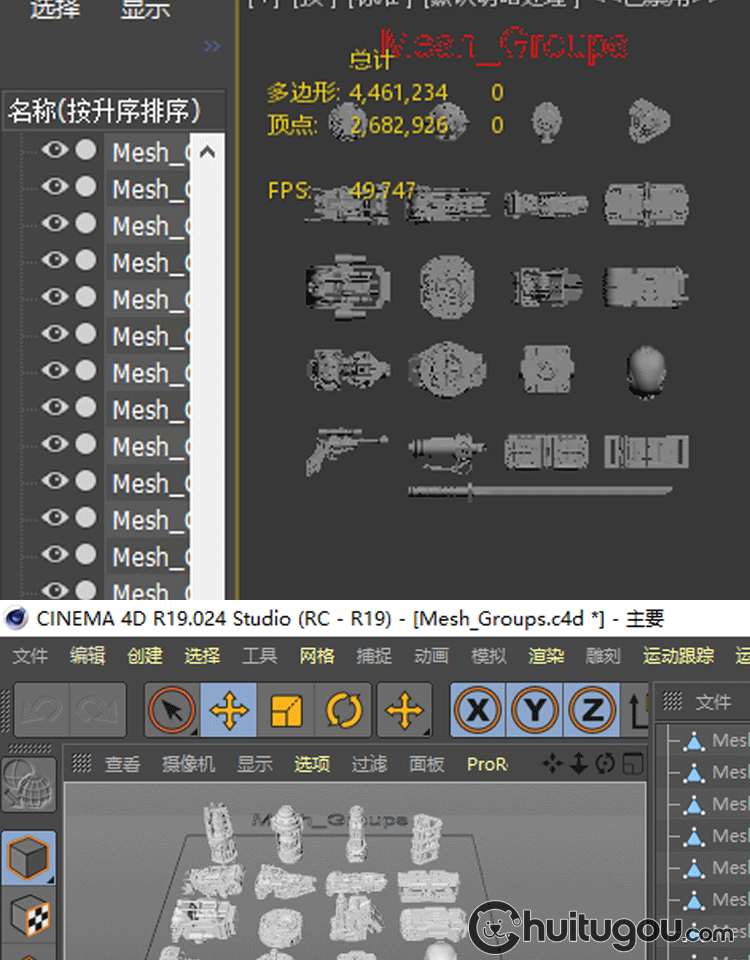Image resolution: width=750 pixels, height=960 pixels.
Task: Toggle the Y axis lock
Action: coord(534,710)
